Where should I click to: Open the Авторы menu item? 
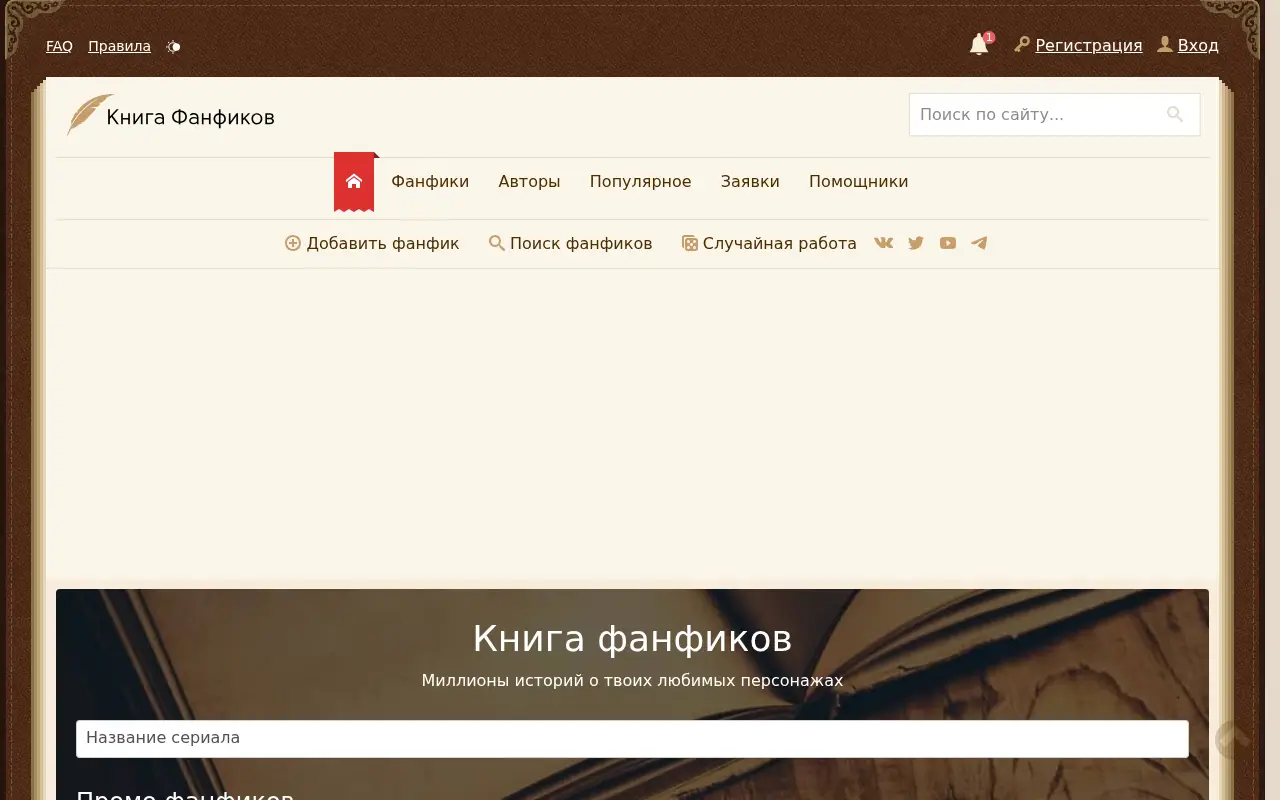pyautogui.click(x=529, y=181)
